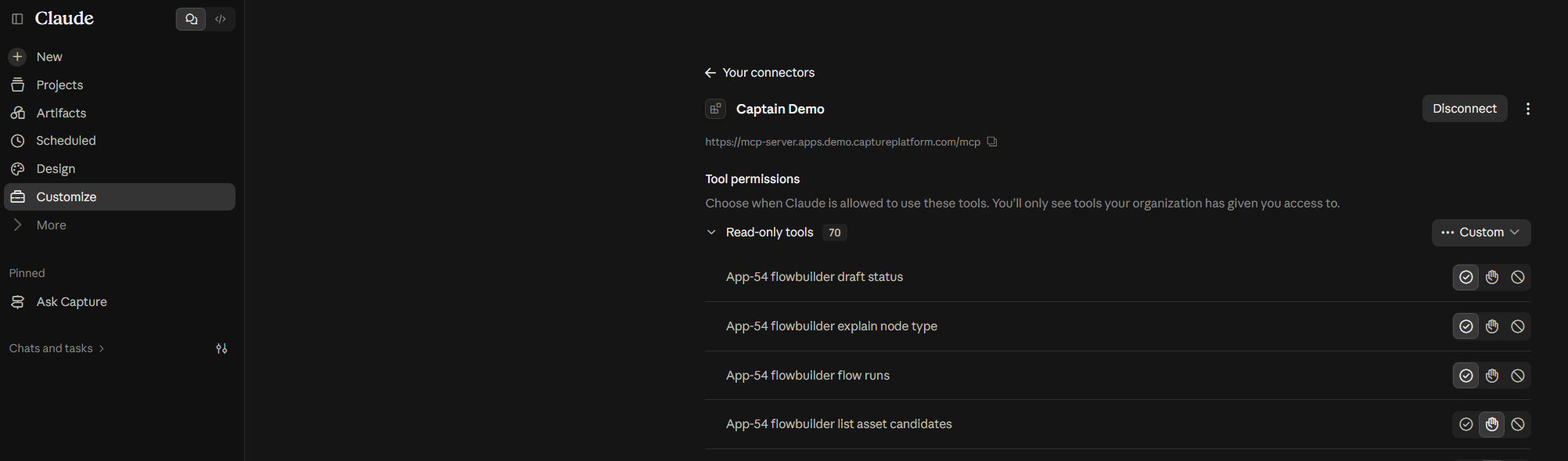
Task: Block flowbuilder draft status tool
Action: click(1518, 277)
